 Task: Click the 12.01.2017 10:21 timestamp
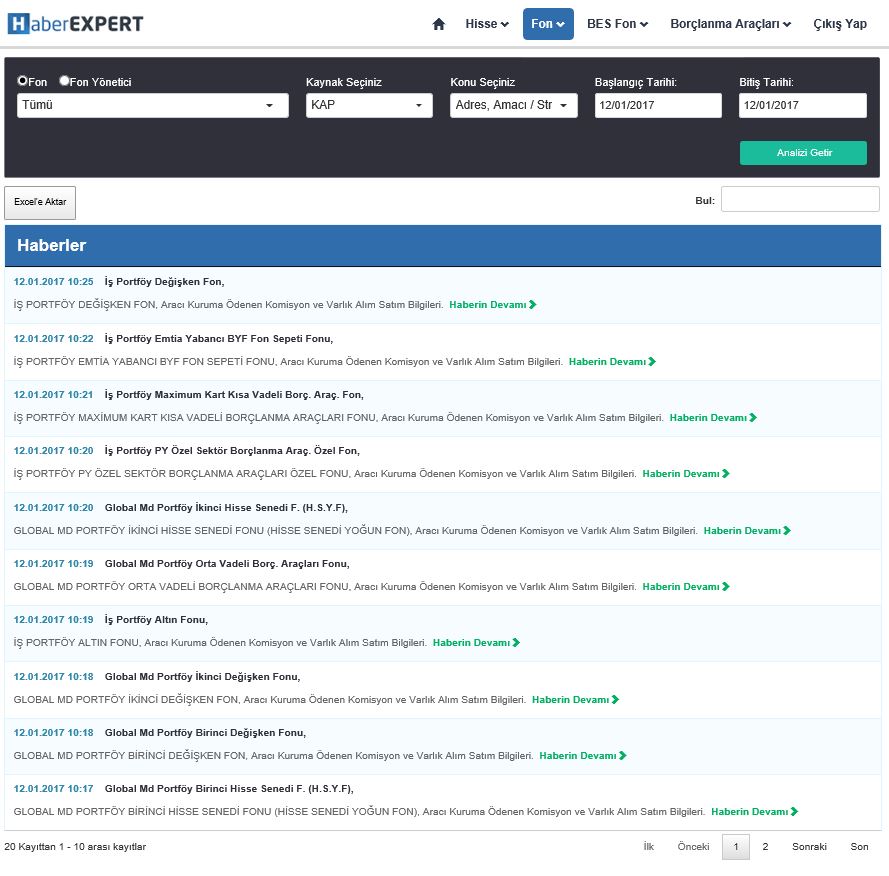click(53, 395)
